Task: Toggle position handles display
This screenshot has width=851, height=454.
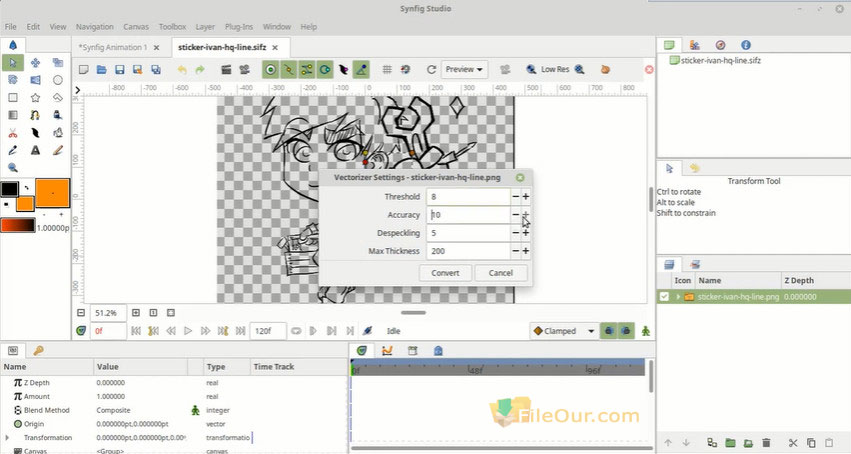Action: coord(271,69)
